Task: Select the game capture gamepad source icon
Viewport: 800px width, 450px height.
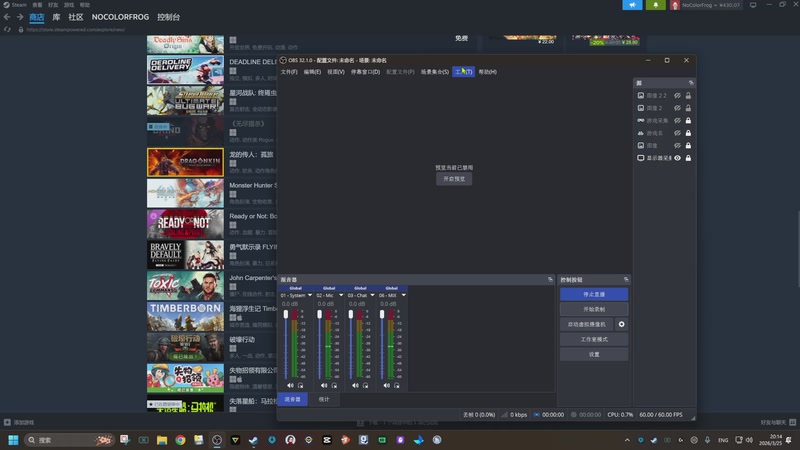Action: click(x=640, y=120)
